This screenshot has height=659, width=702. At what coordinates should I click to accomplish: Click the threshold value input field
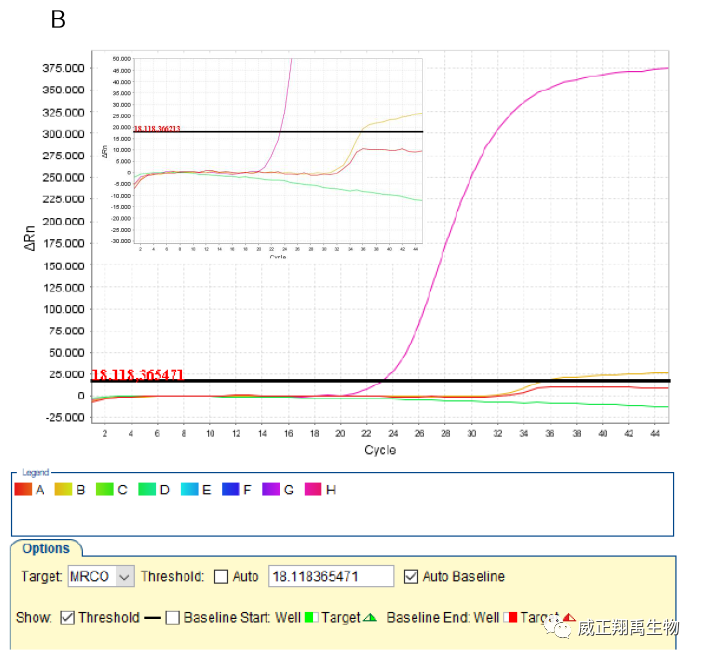point(330,577)
